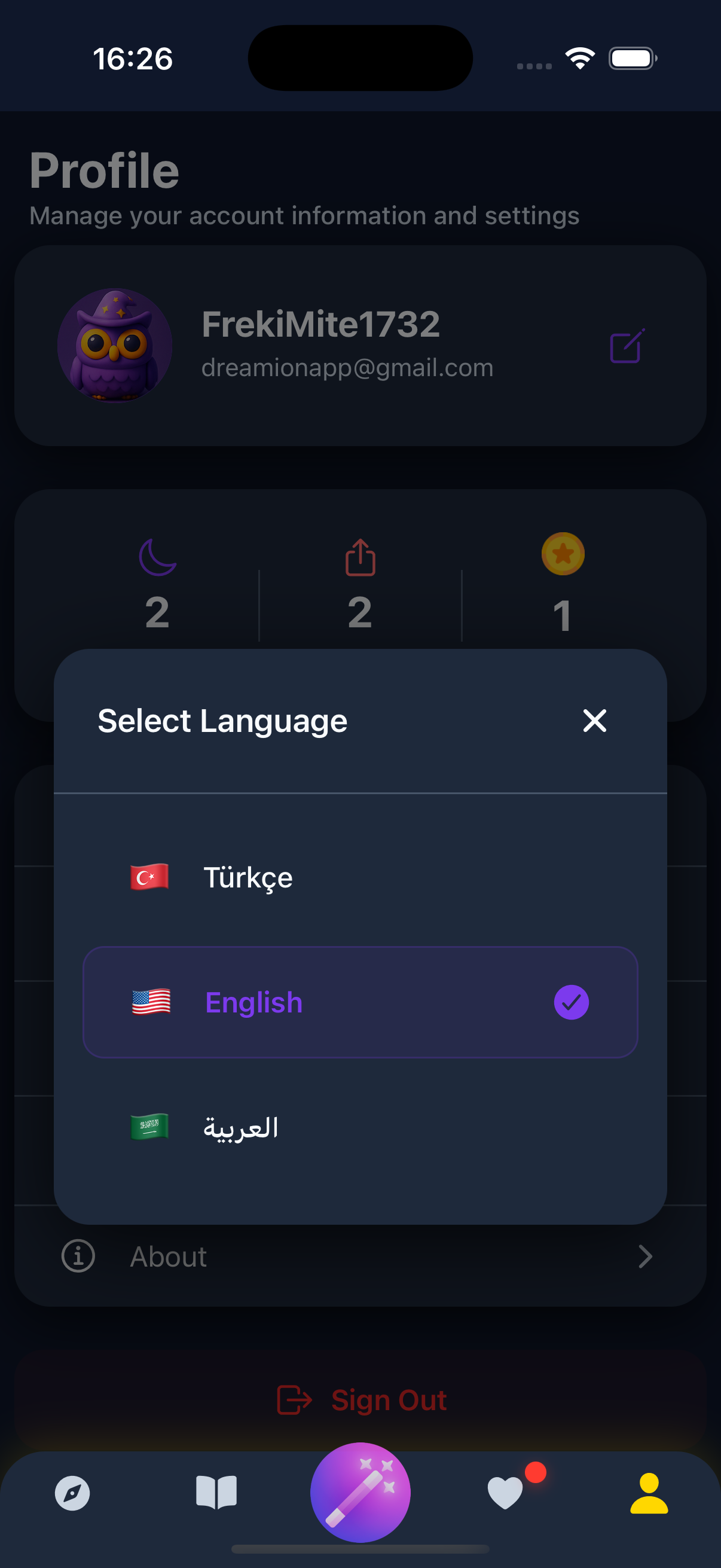Tap the owl wizard avatar
Viewport: 721px width, 1568px height.
pos(114,345)
